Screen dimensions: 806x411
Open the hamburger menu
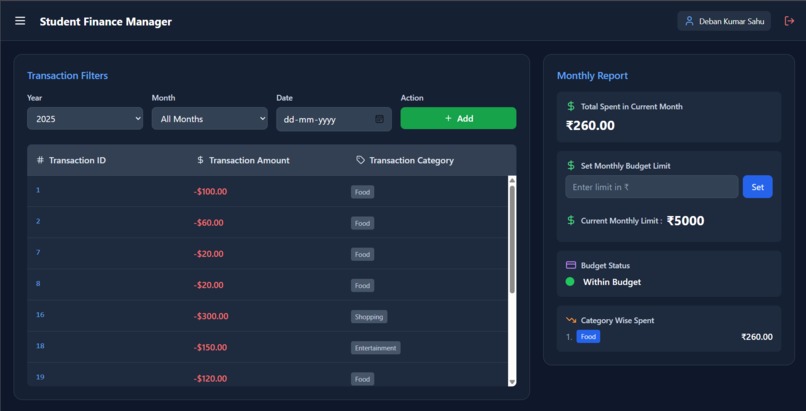coord(20,21)
